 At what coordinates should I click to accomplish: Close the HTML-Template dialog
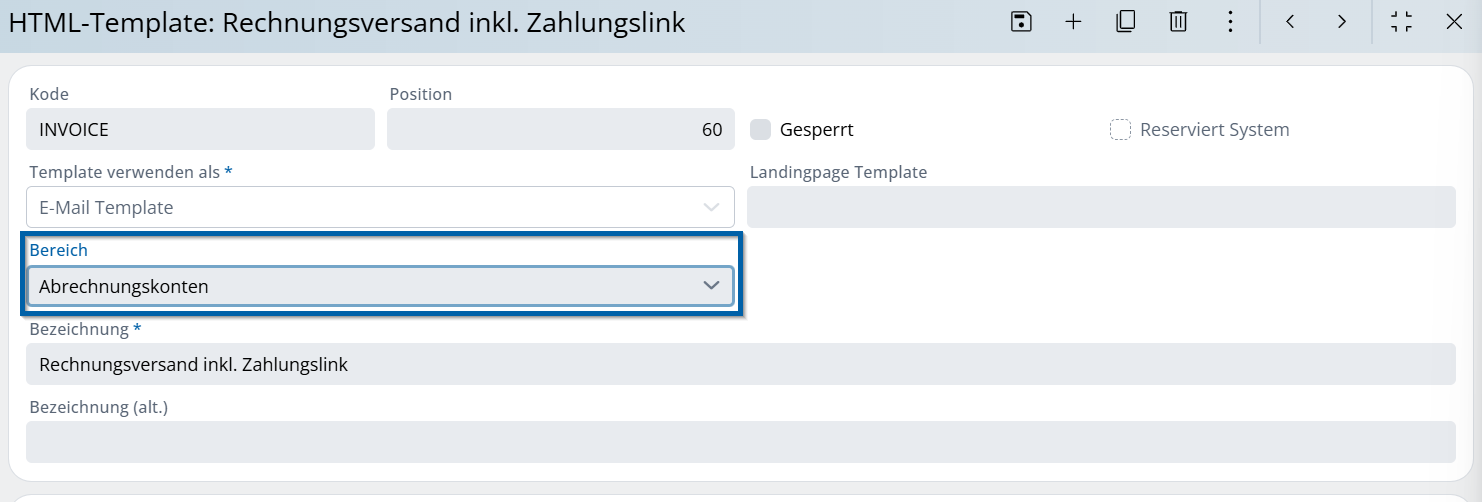pos(1454,22)
